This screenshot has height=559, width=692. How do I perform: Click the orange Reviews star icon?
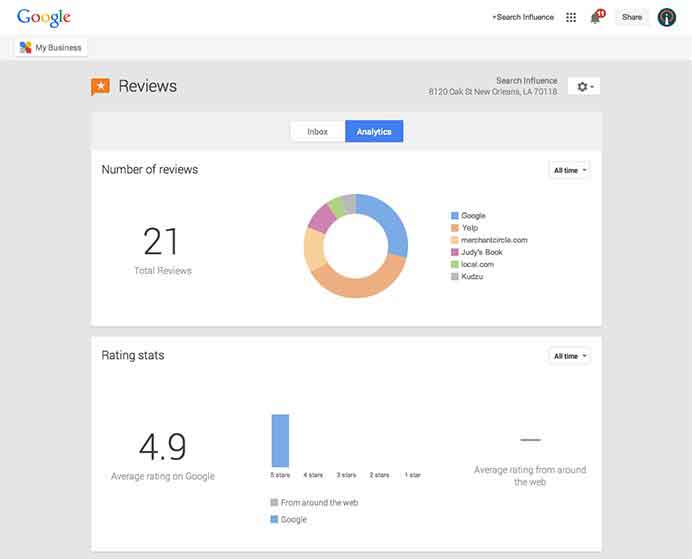click(x=100, y=86)
